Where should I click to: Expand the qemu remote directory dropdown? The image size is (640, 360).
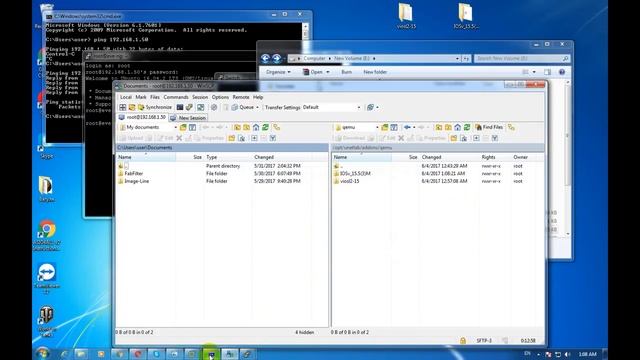[377, 127]
